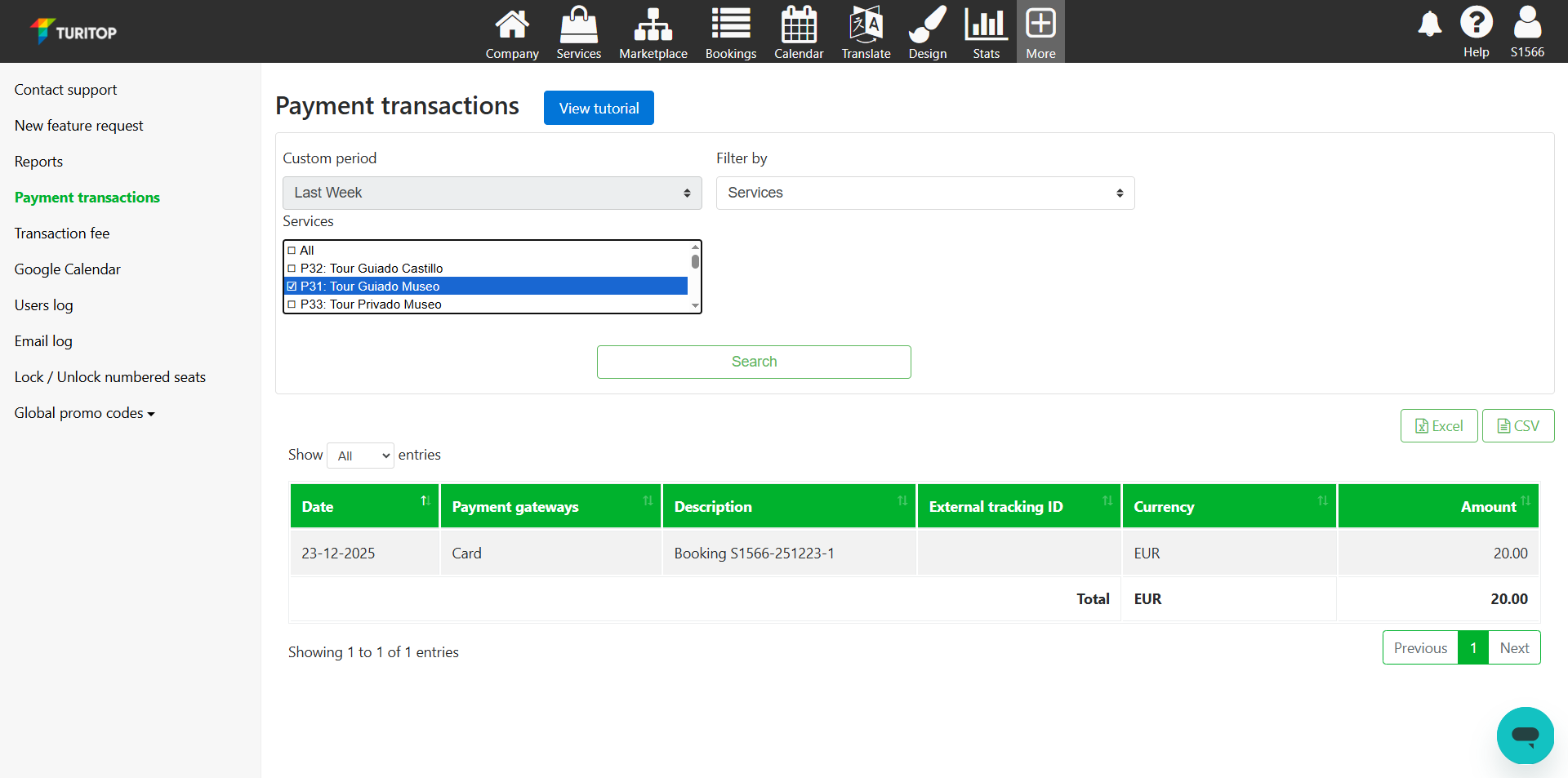Sort table by Amount column
Image resolution: width=1568 pixels, height=778 pixels.
pyautogui.click(x=1487, y=507)
